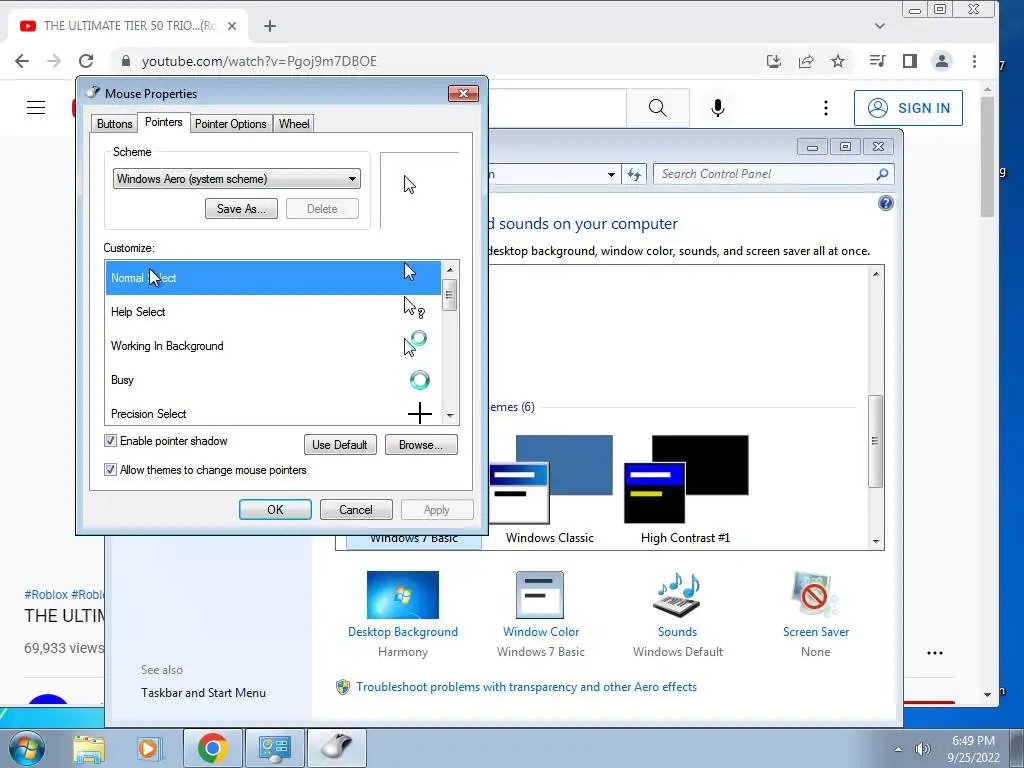Bookmark this page with star icon
1024x768 pixels.
838,61
